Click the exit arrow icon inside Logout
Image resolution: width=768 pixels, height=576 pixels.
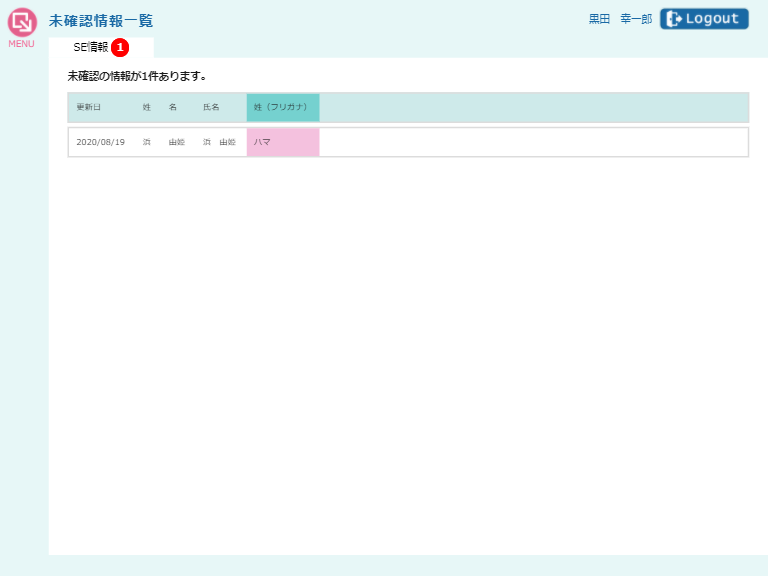674,19
